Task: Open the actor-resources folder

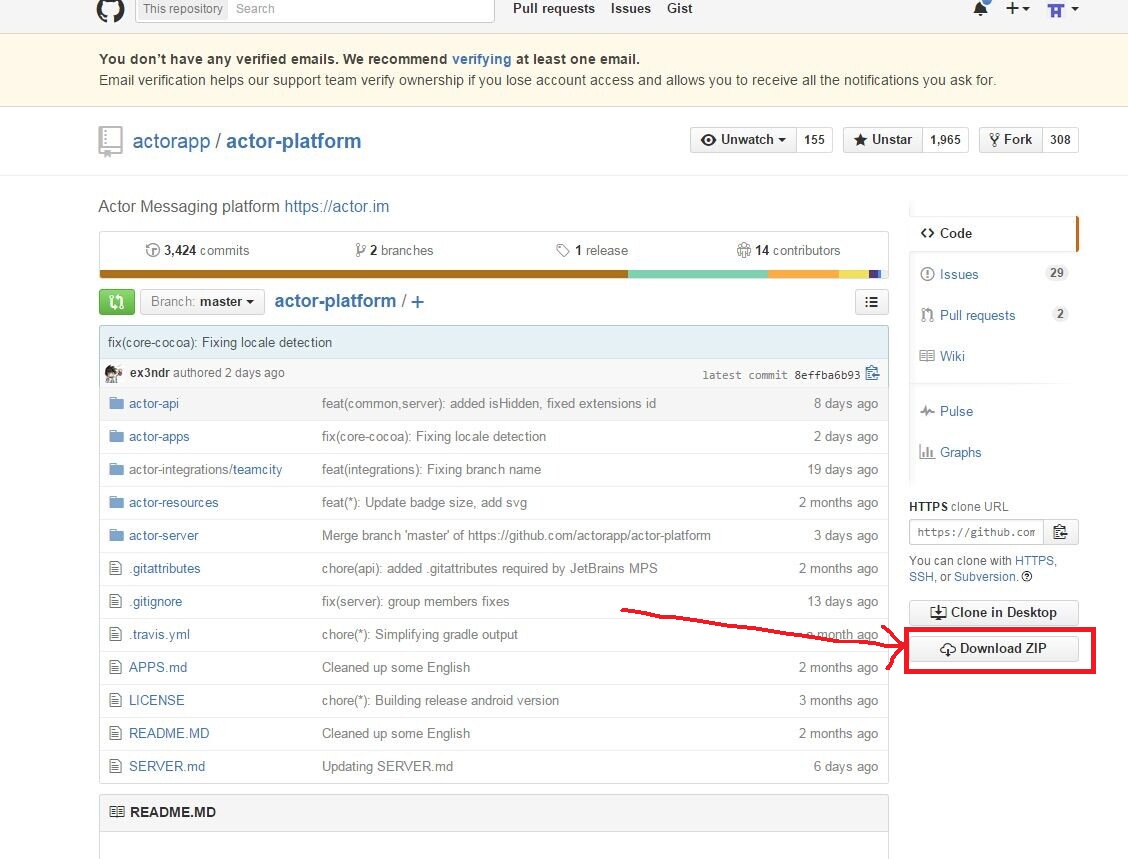Action: [x=173, y=503]
